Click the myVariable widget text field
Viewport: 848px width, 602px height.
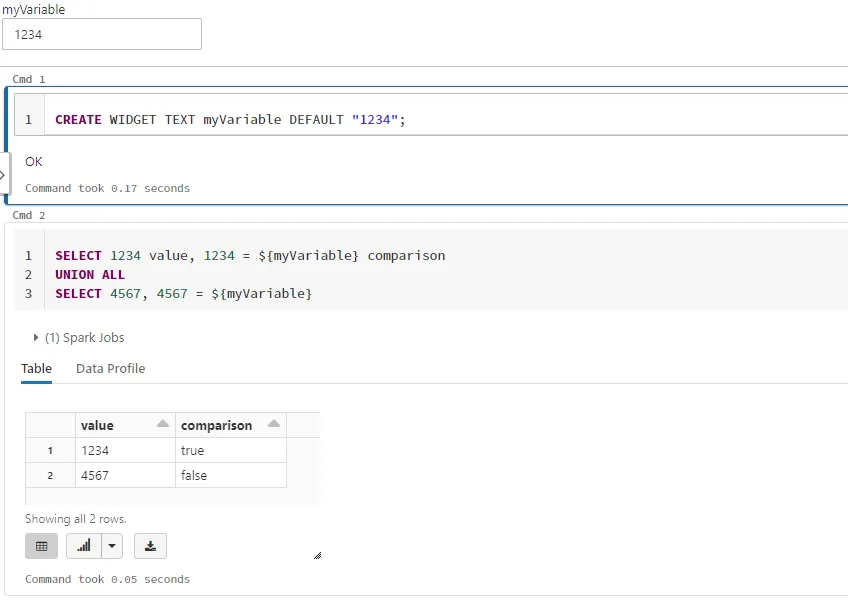tap(102, 34)
